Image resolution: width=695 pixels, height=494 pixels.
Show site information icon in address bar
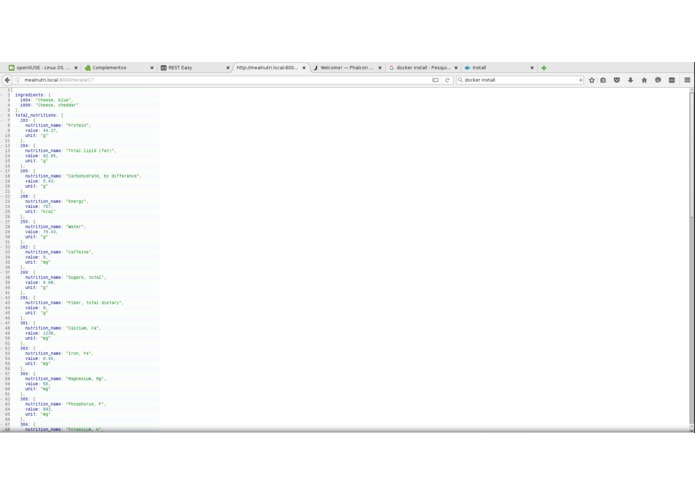[x=18, y=80]
